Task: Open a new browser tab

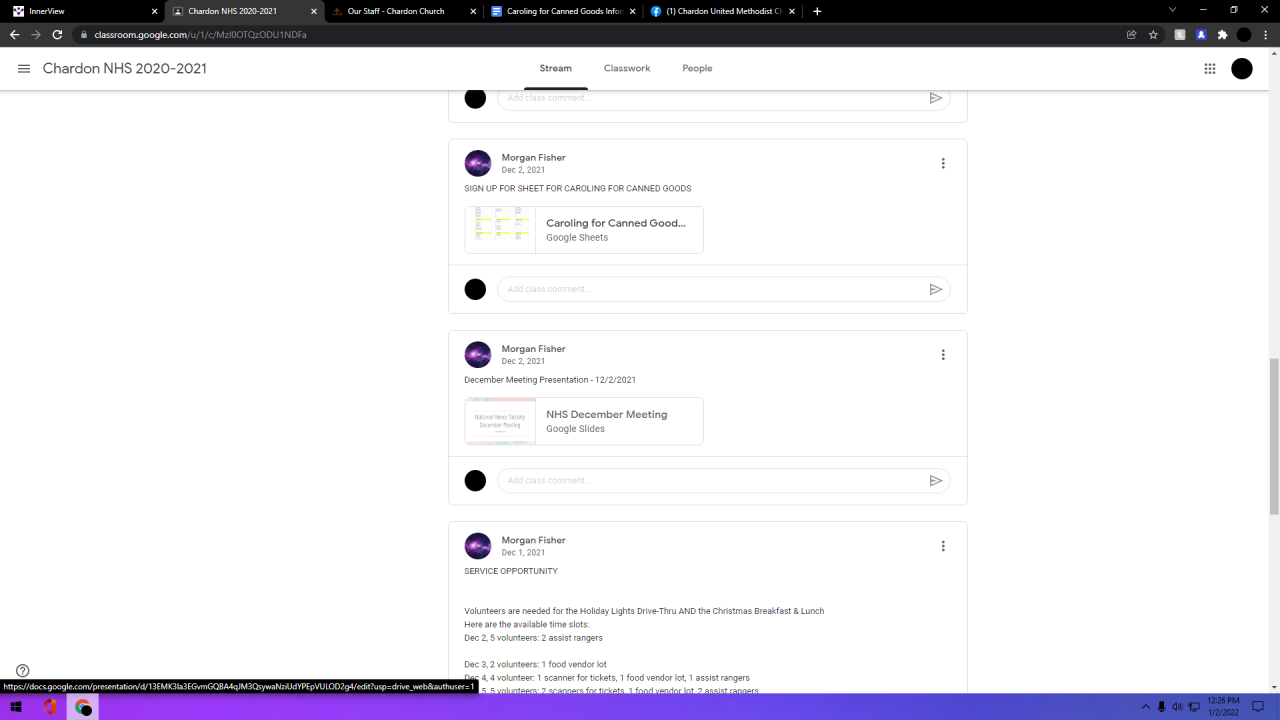Action: click(x=817, y=11)
